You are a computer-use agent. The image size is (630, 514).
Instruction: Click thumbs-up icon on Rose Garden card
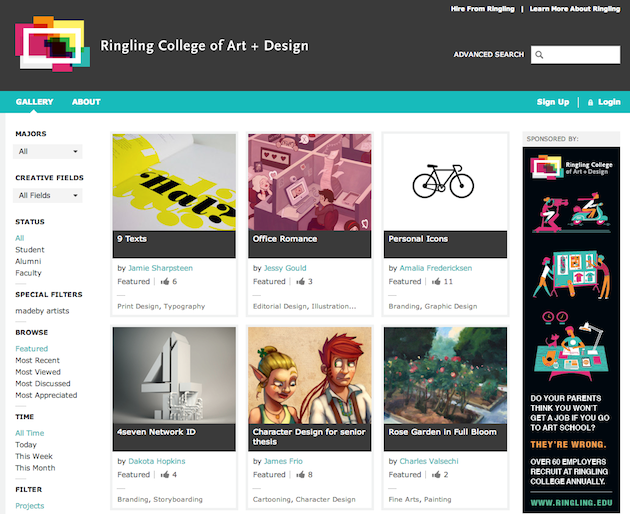point(436,475)
